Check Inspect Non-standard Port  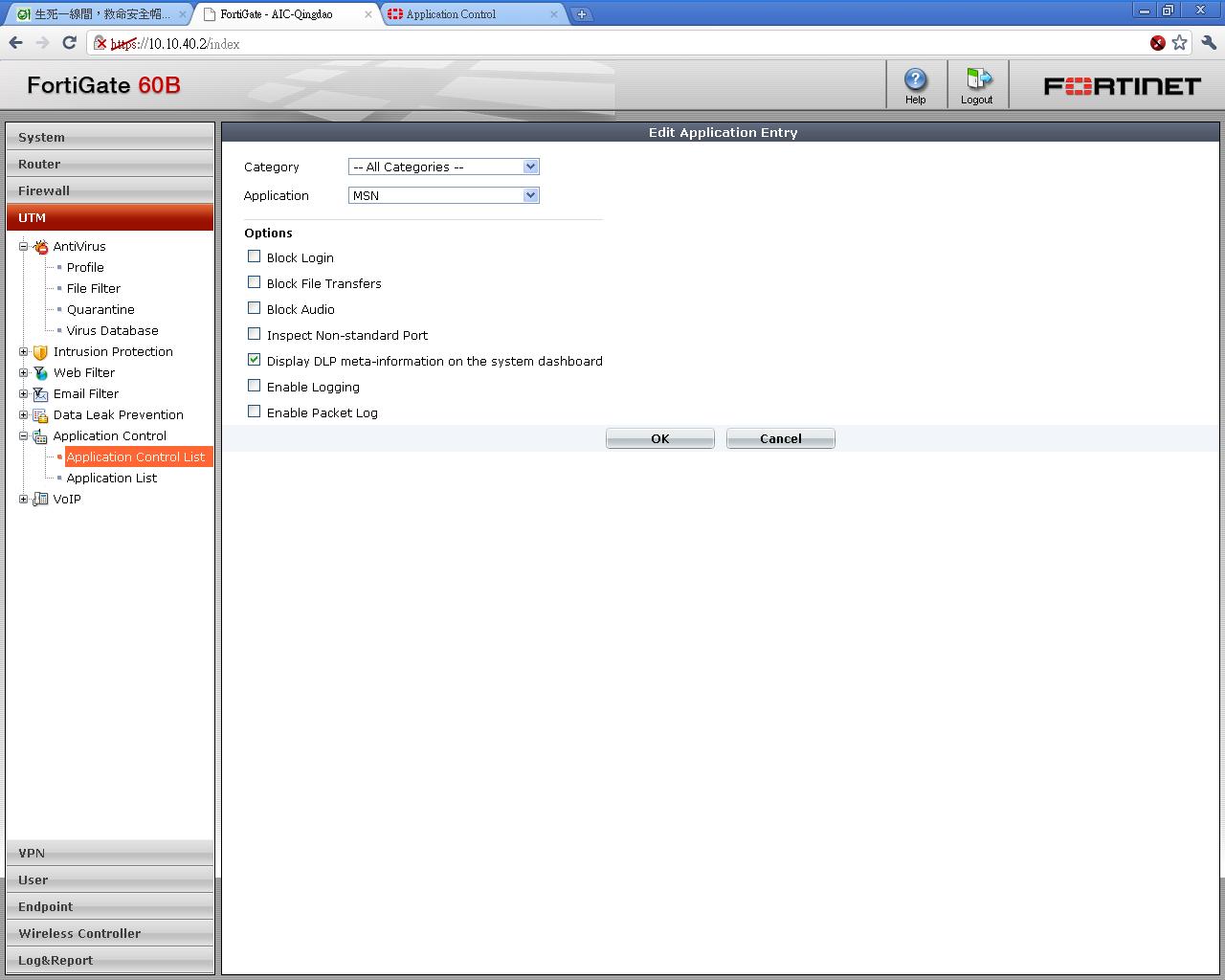(x=254, y=334)
